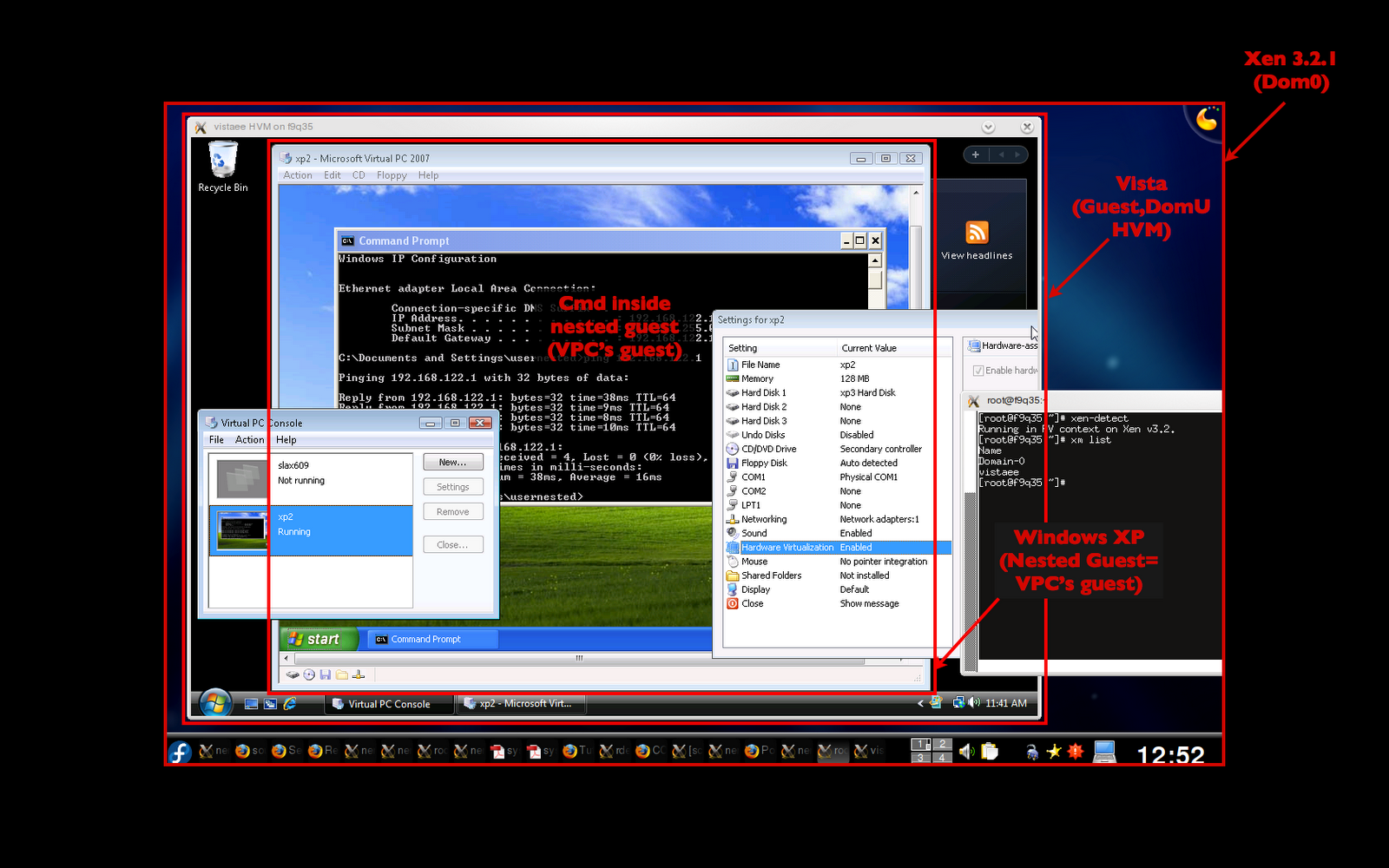Click the floppy icon in Virtual PC status bar
The width and height of the screenshot is (1389, 868).
coord(326,675)
